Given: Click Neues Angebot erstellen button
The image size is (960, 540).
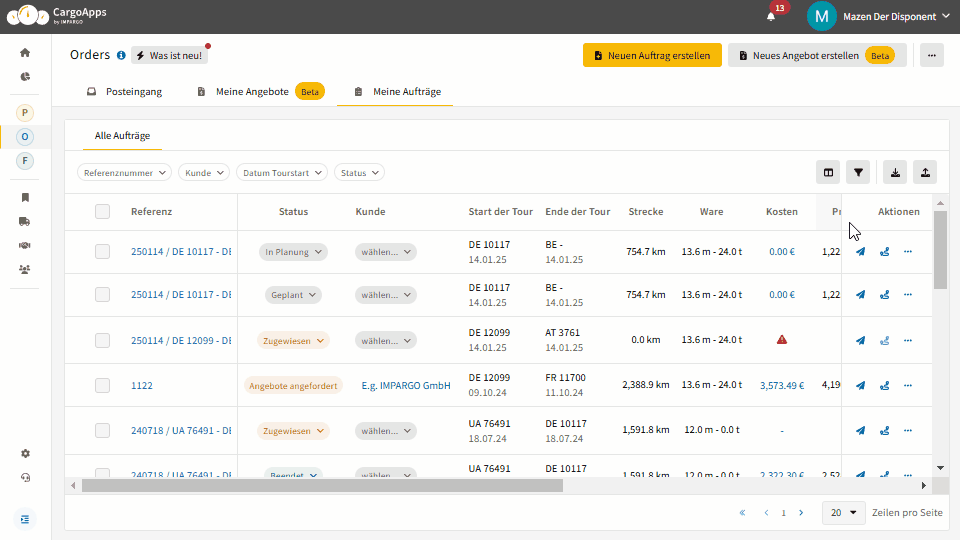Looking at the screenshot, I should [x=817, y=55].
